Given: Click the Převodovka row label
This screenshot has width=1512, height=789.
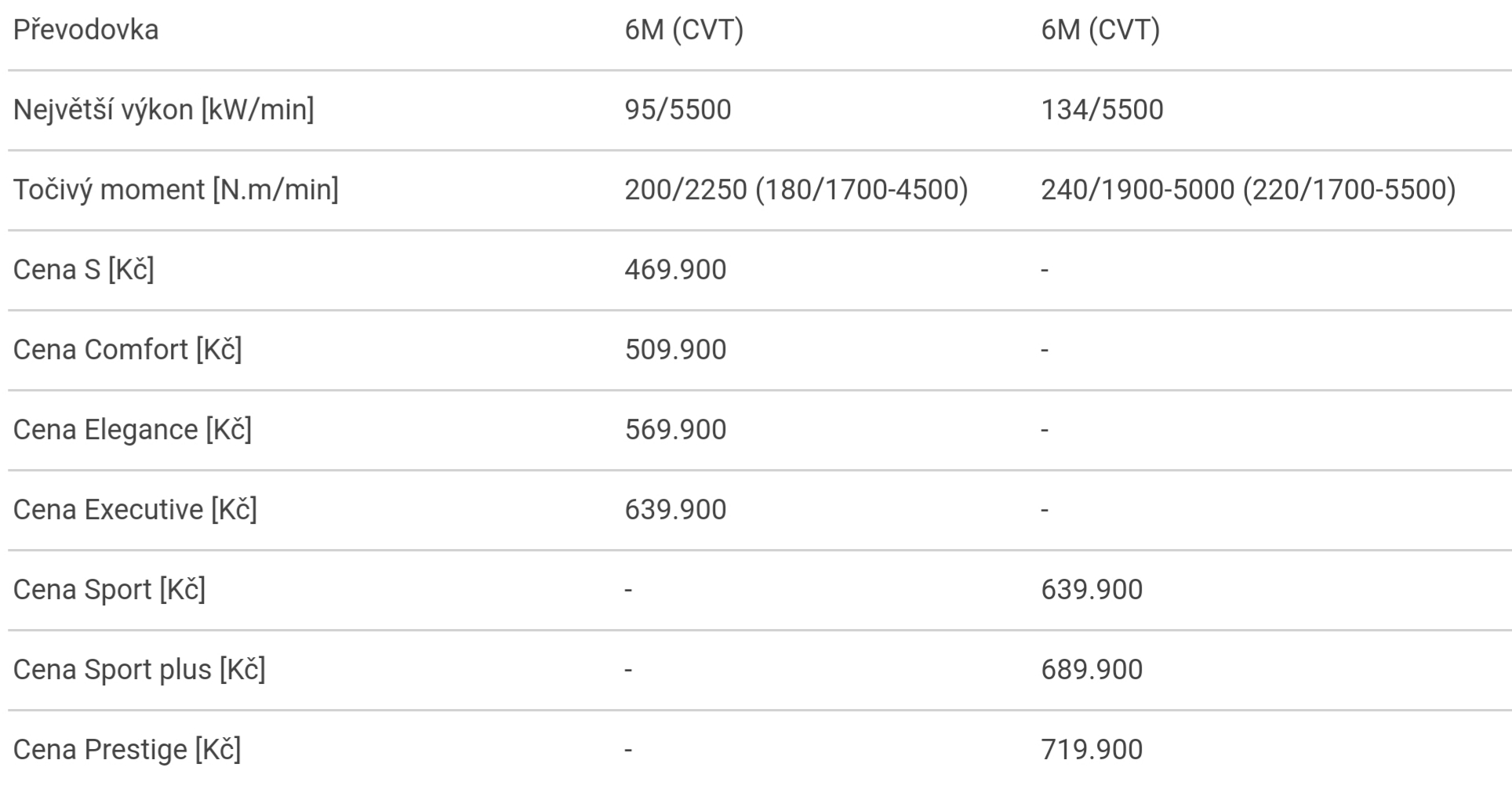Looking at the screenshot, I should [x=86, y=30].
